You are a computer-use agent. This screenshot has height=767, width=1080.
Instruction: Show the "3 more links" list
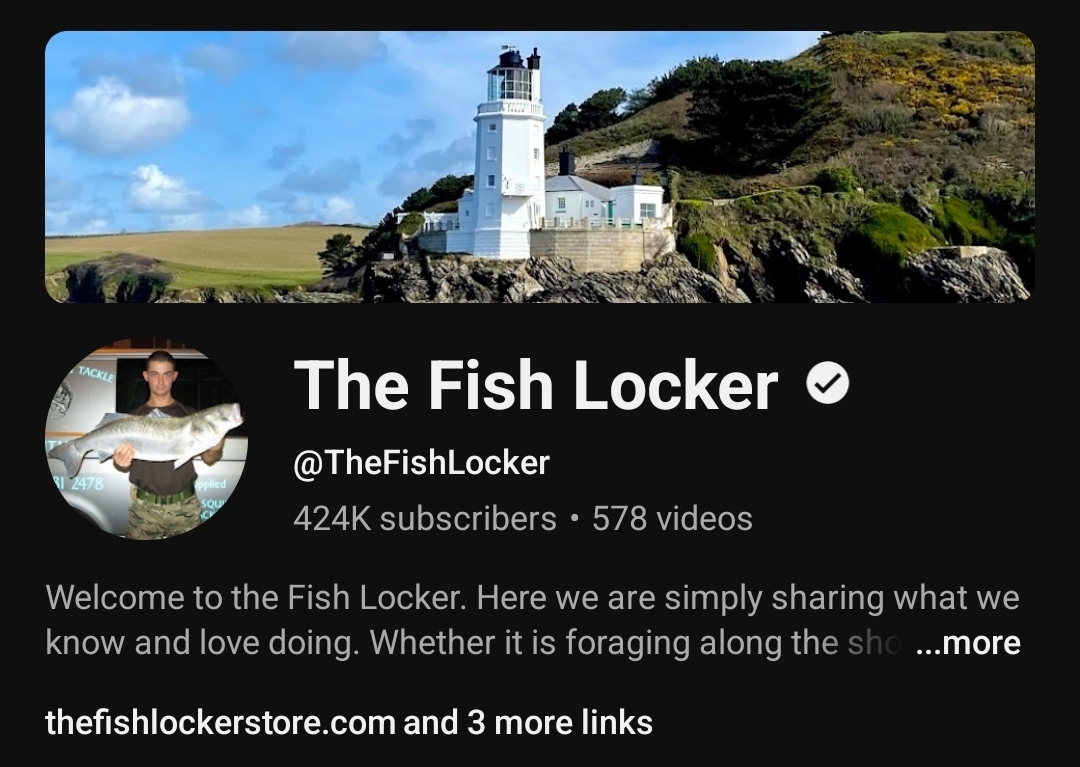click(x=559, y=723)
